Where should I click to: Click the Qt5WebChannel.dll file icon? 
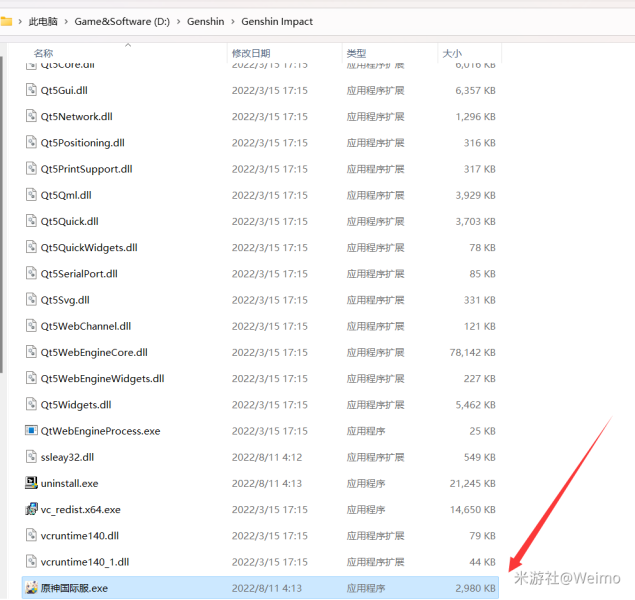[x=31, y=326]
